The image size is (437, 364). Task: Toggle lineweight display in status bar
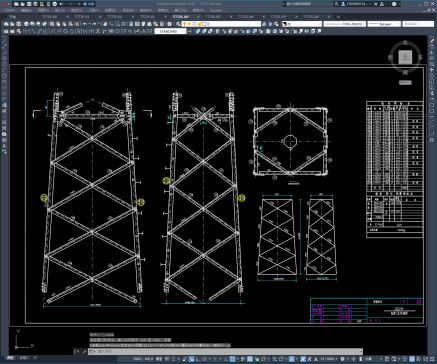coord(243,359)
